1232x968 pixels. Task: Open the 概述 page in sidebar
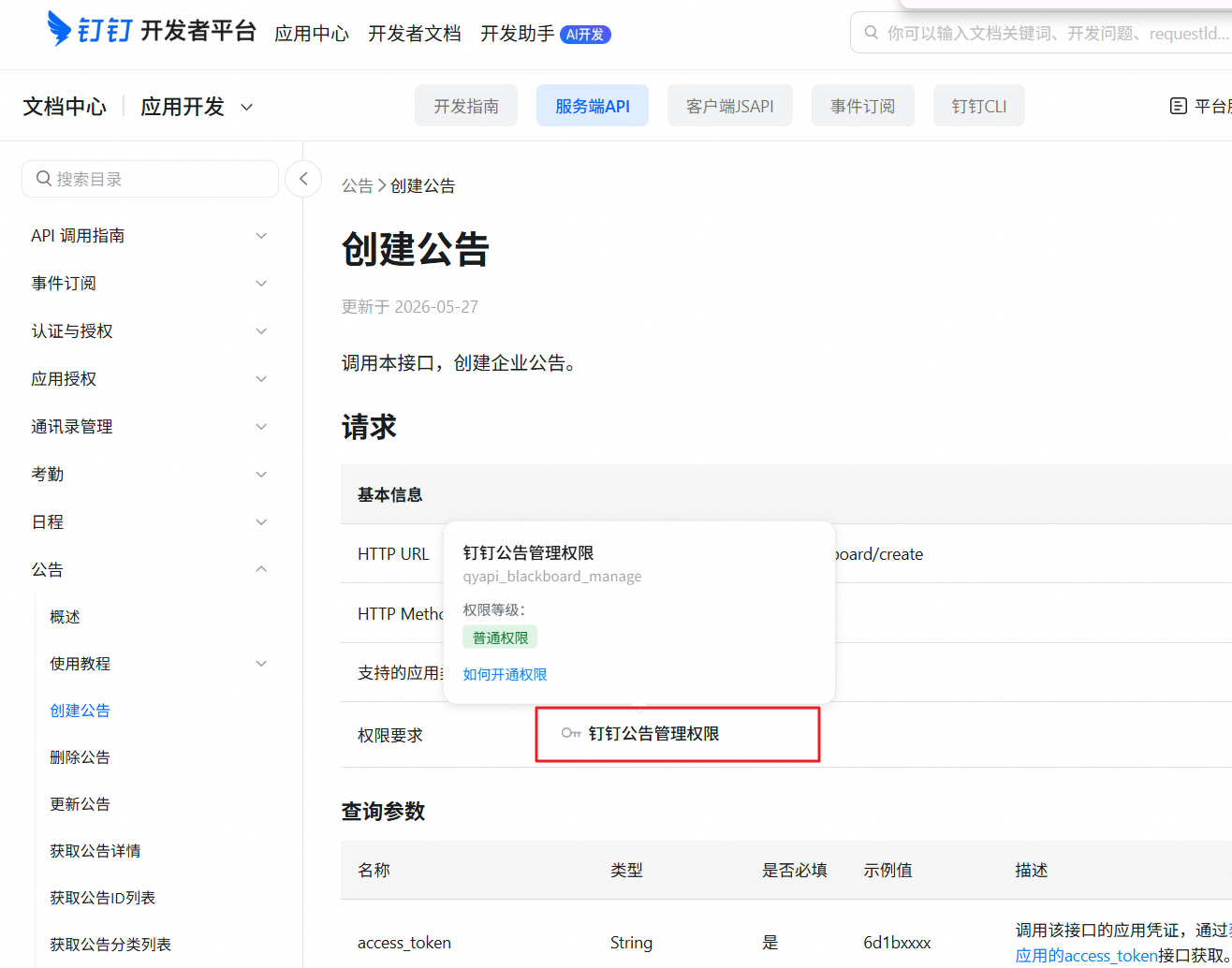click(x=65, y=617)
